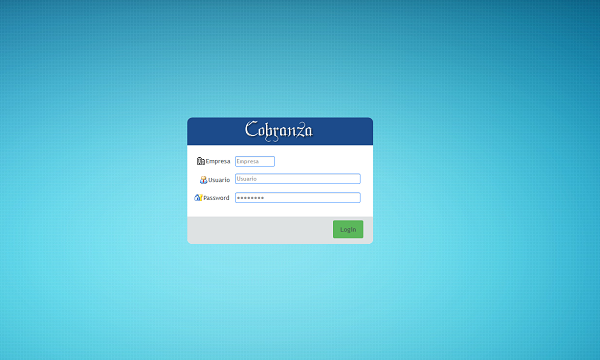Screen dimensions: 600x360
Task: Click the Cobranza gothic logo
Action: click(279, 131)
